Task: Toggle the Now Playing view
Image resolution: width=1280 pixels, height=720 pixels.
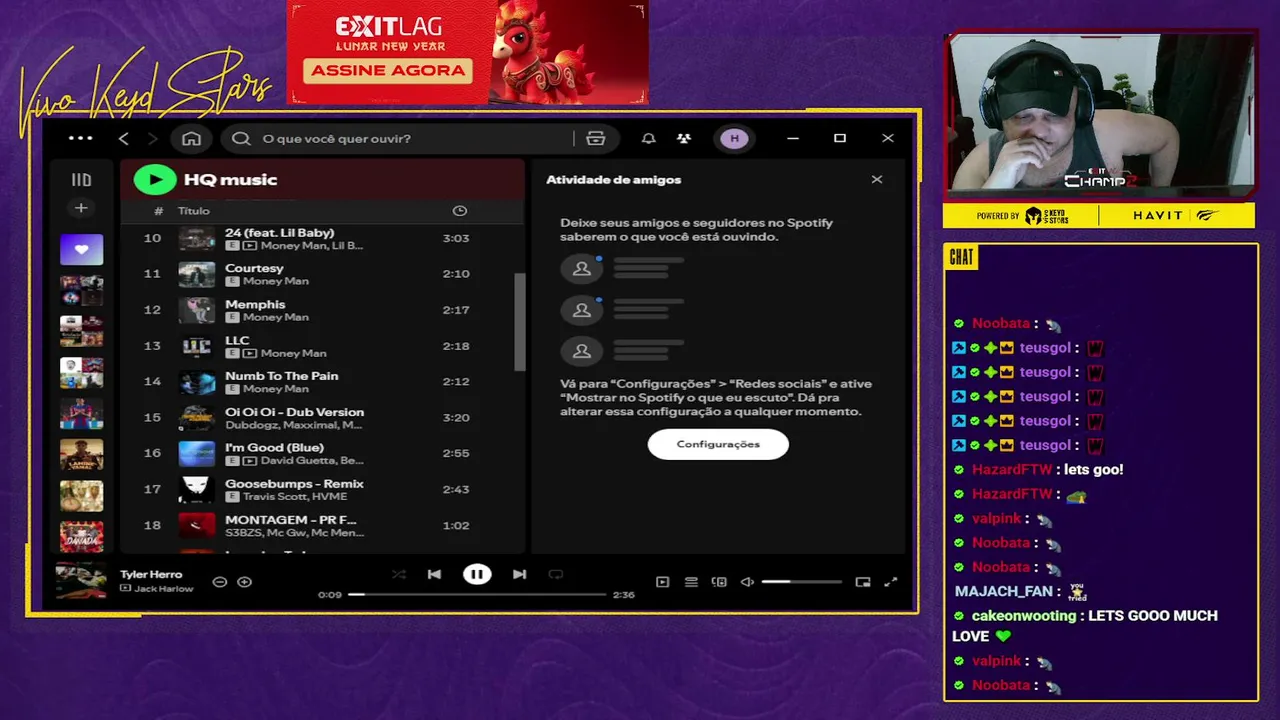Action: click(662, 582)
